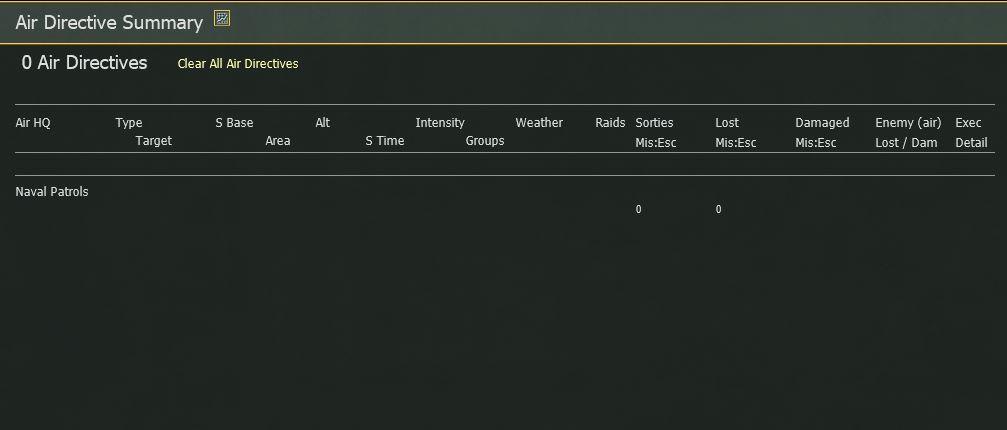1007x430 pixels.
Task: Select the Alt column header
Action: tap(322, 123)
